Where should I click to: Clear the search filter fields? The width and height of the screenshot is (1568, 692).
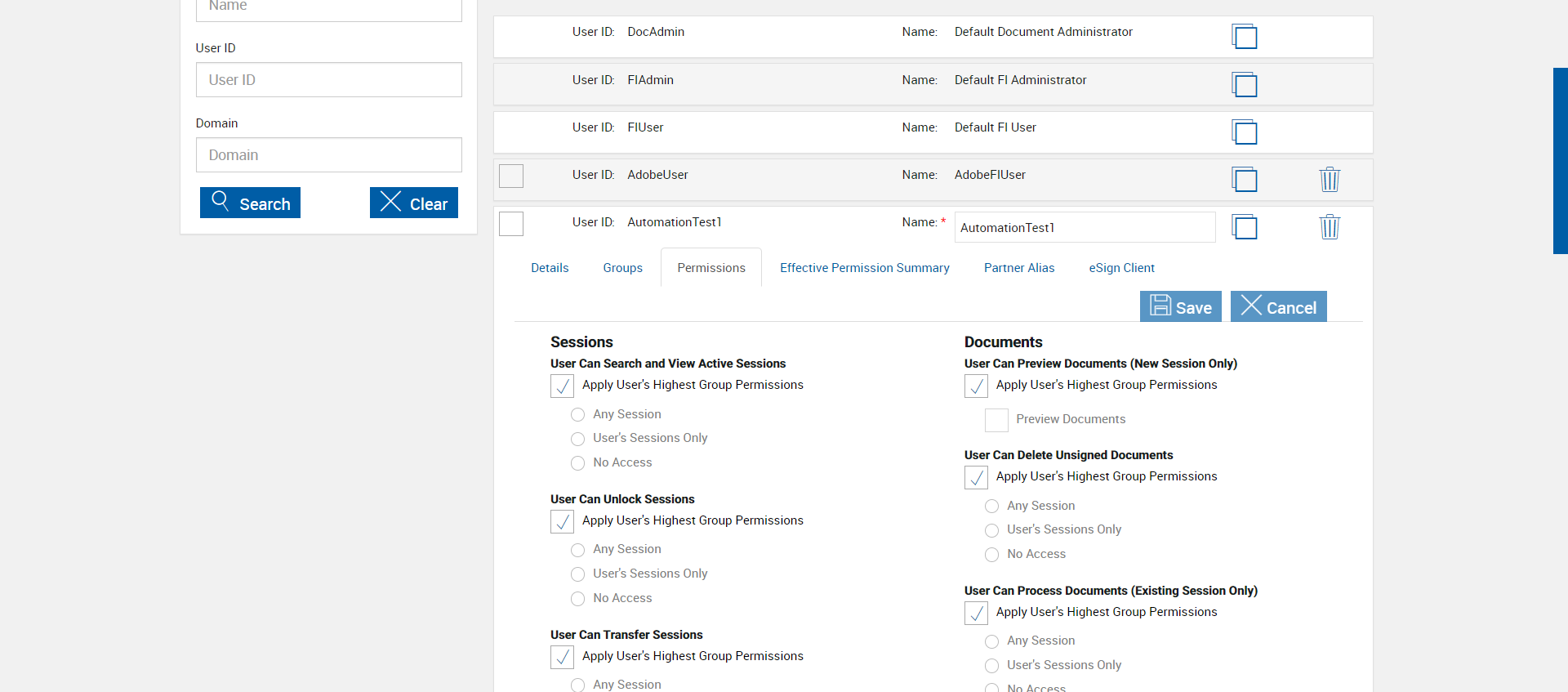[413, 203]
